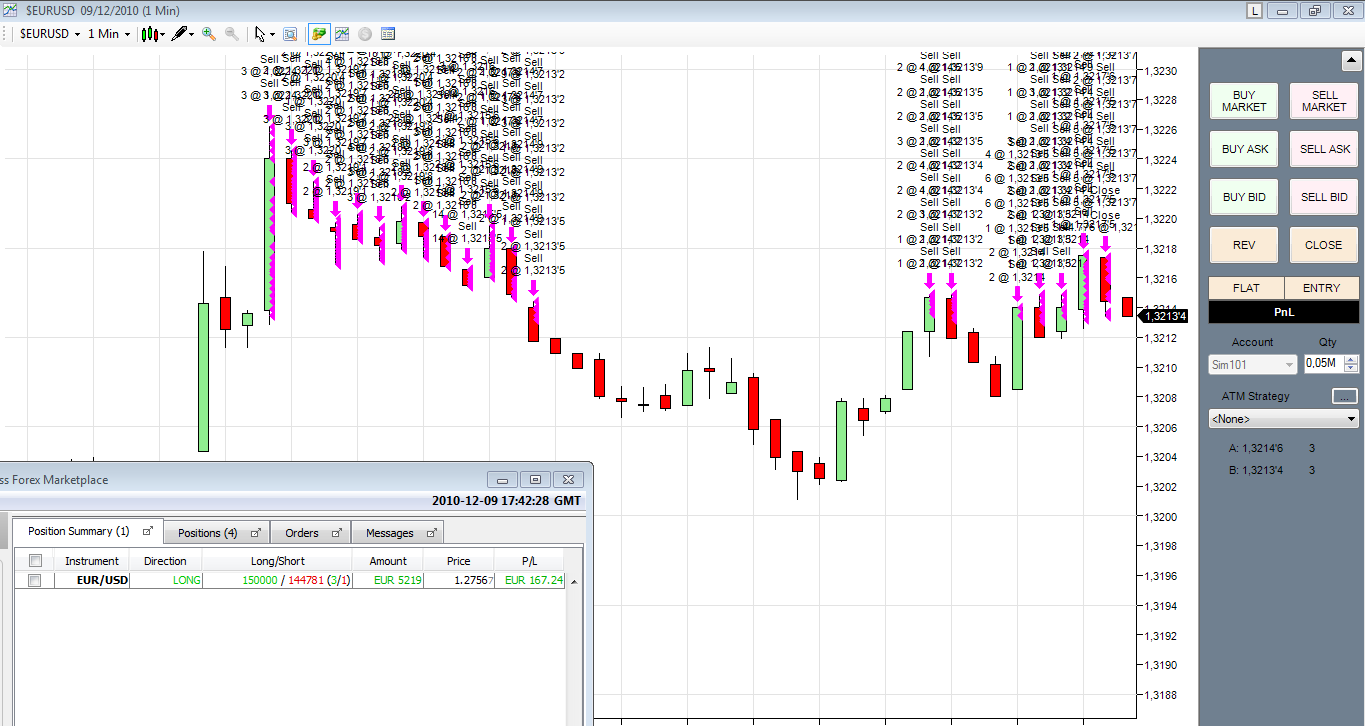1365x726 pixels.
Task: Expand the cursor mode dropdown arrow
Action: click(271, 34)
